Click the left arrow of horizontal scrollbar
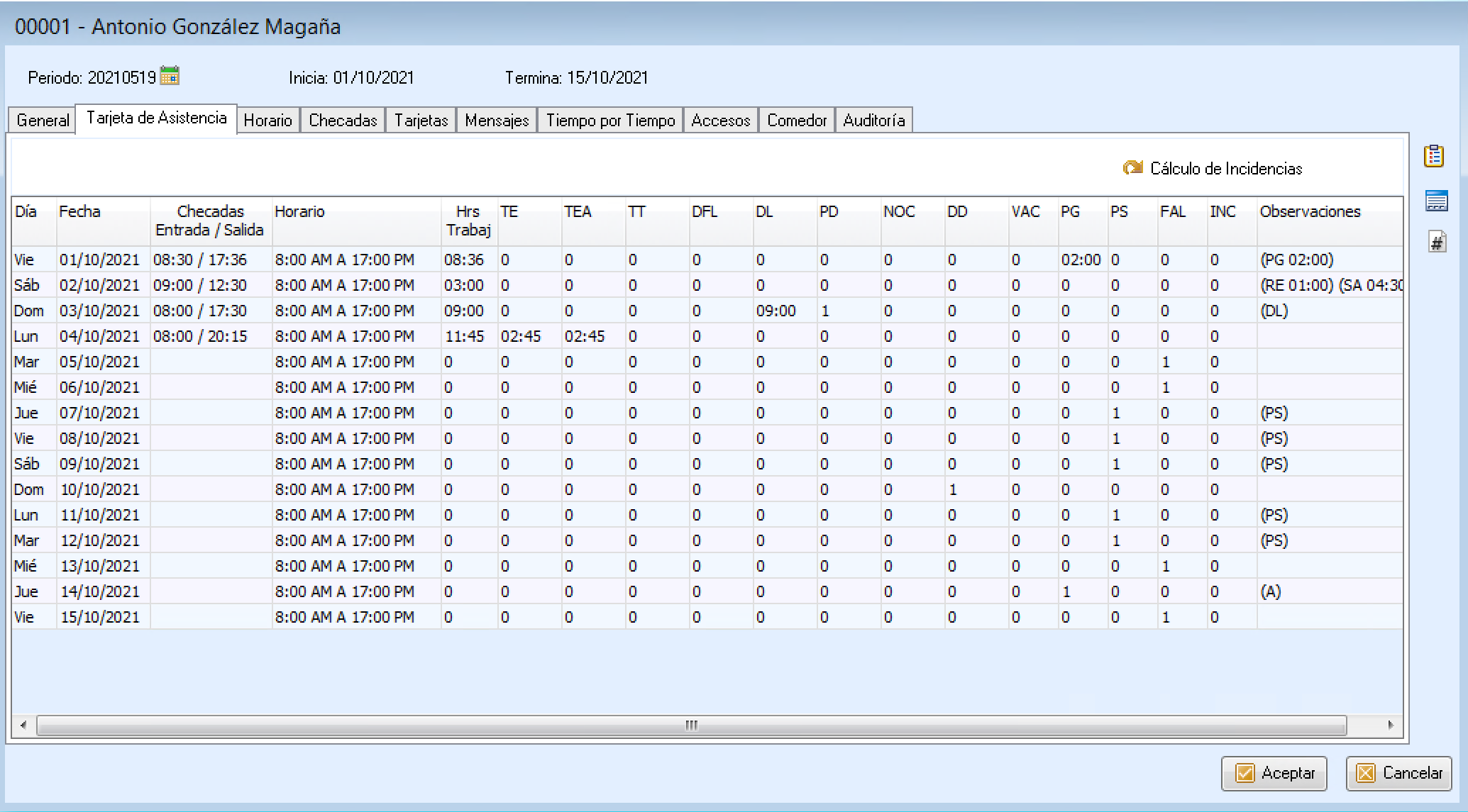This screenshot has width=1468, height=812. tap(23, 725)
